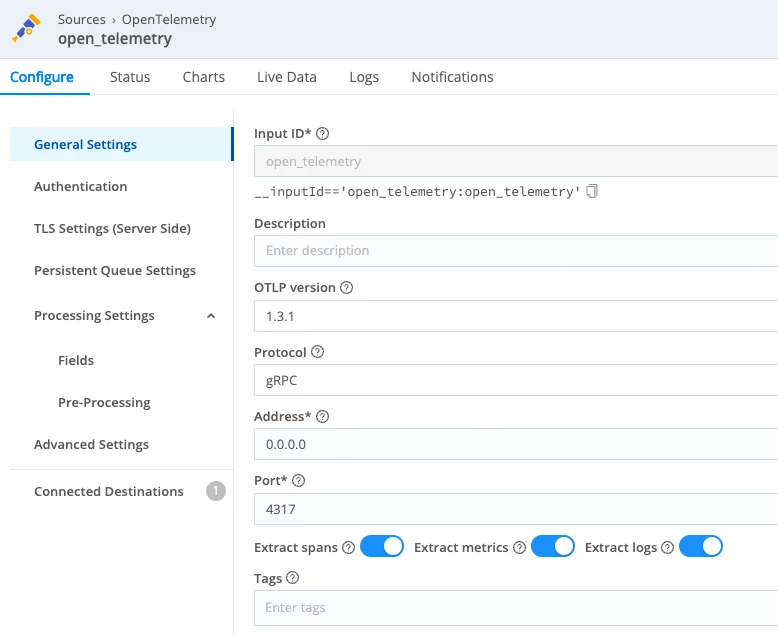Switch to the Status tab
Image resolution: width=778 pixels, height=637 pixels.
point(130,77)
